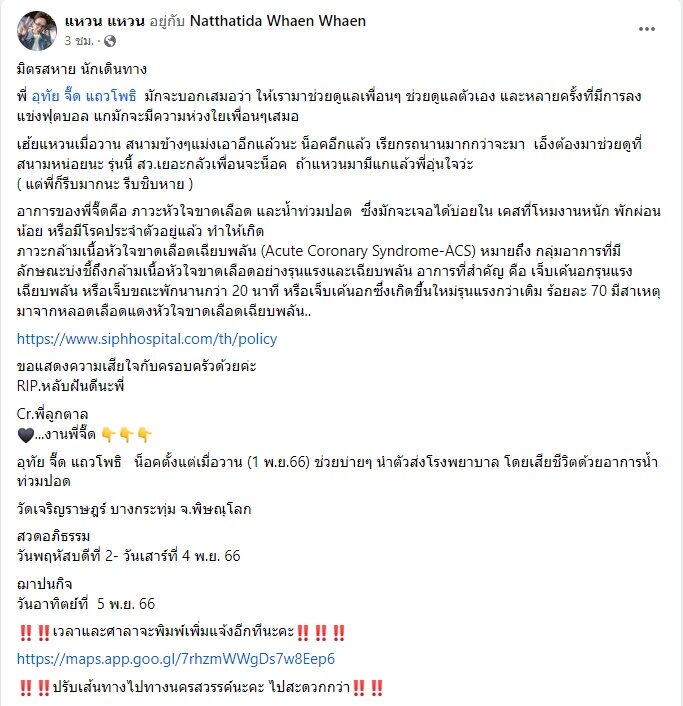The width and height of the screenshot is (683, 706).
Task: Click the first pointing-down hand emoji
Action: pos(109,434)
